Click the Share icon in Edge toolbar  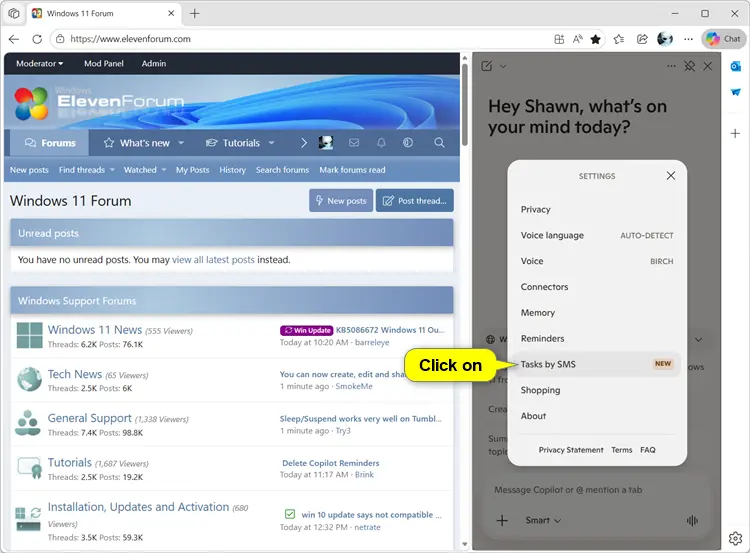pos(642,39)
